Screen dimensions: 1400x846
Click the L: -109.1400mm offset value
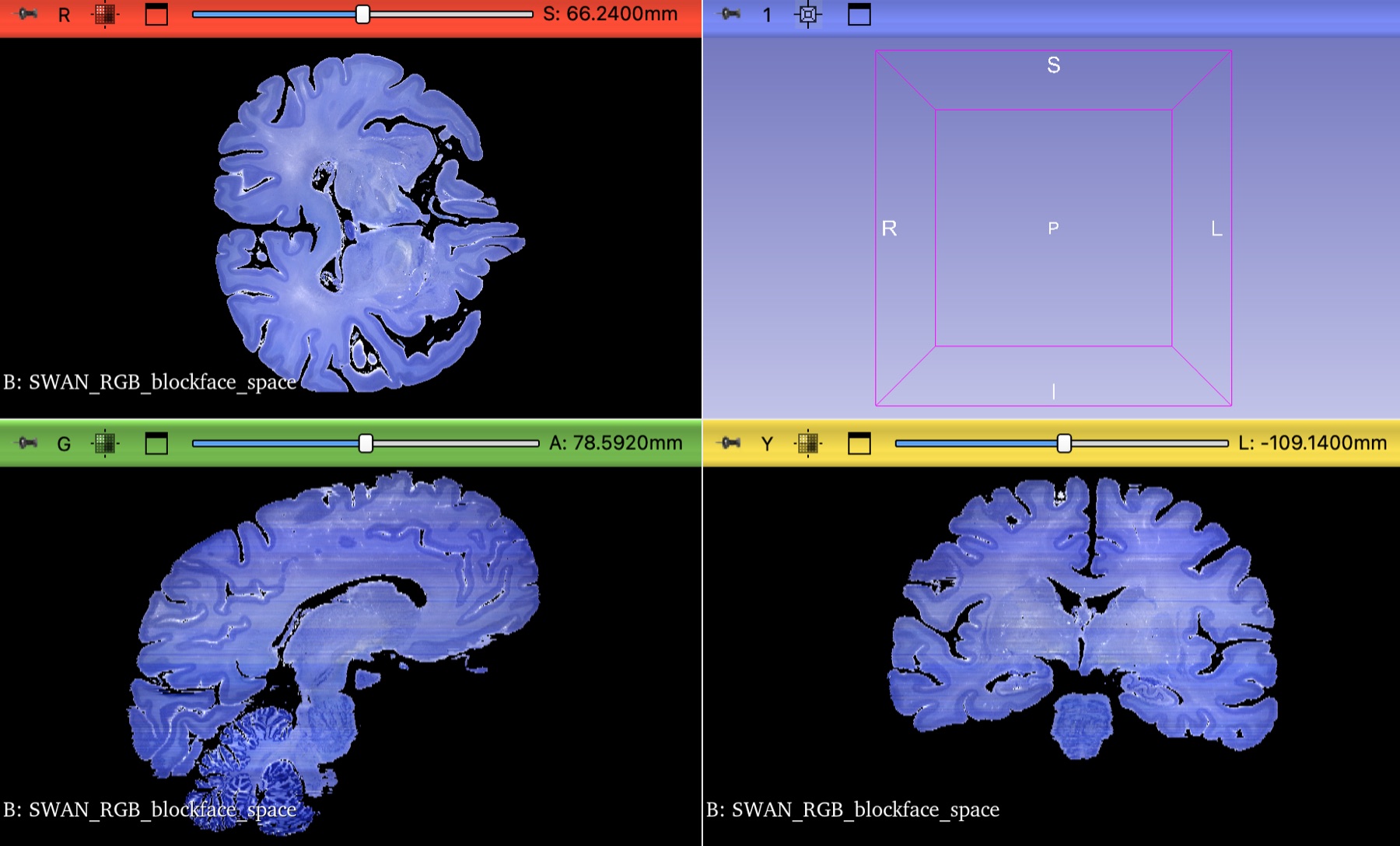[1313, 443]
